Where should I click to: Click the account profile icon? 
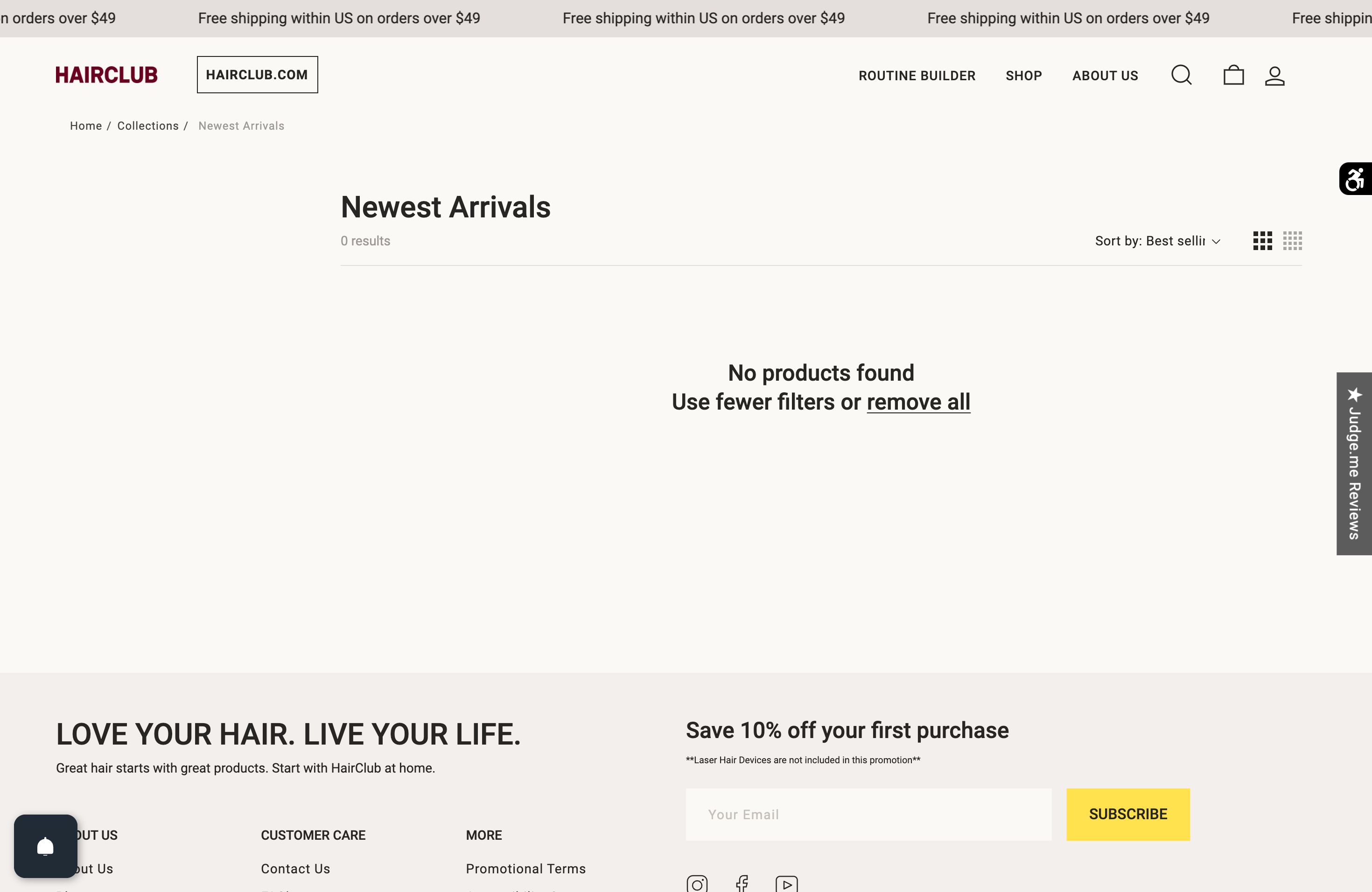pos(1274,76)
